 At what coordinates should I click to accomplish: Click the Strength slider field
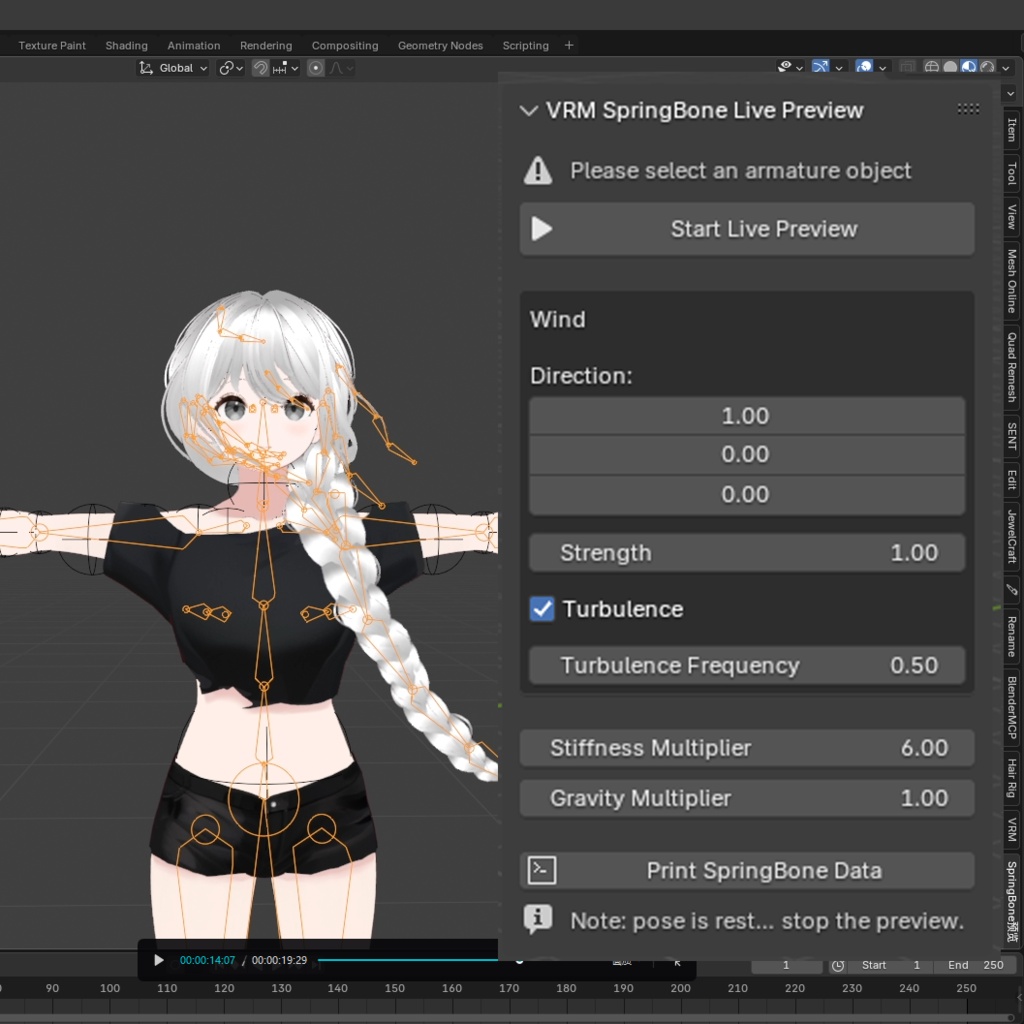[747, 552]
